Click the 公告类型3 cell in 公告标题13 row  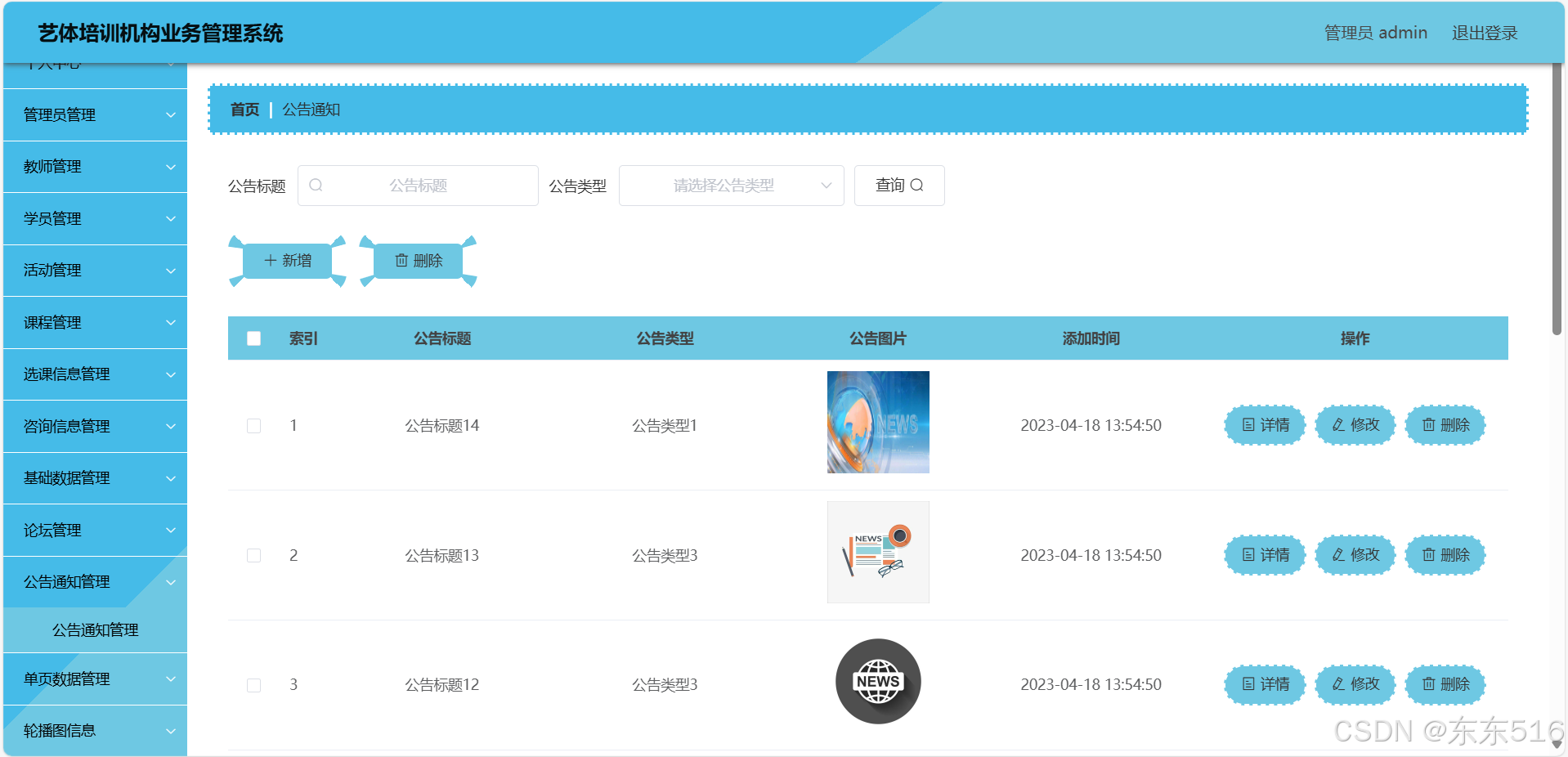tap(665, 556)
